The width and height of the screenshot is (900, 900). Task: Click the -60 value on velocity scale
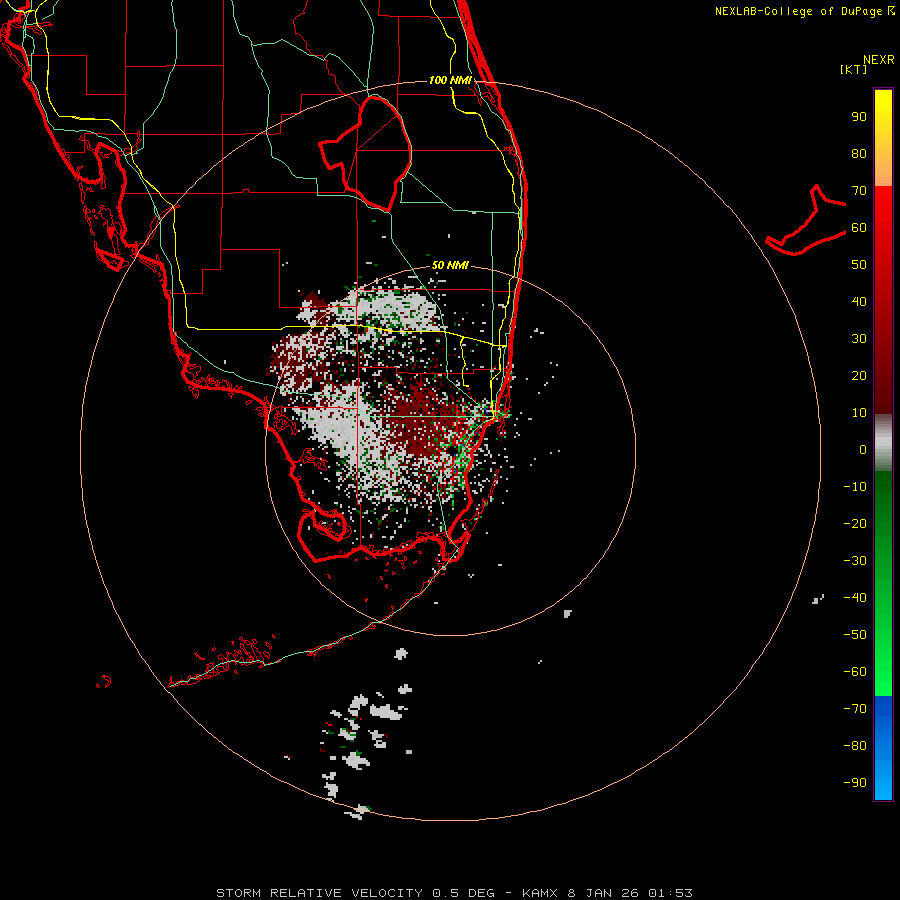(855, 672)
